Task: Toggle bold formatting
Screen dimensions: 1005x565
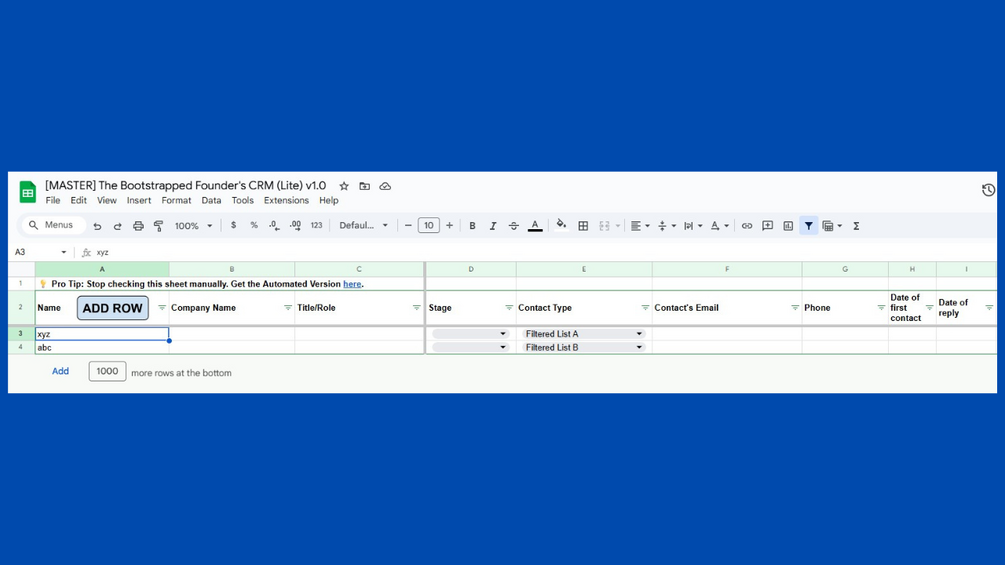Action: tap(472, 226)
